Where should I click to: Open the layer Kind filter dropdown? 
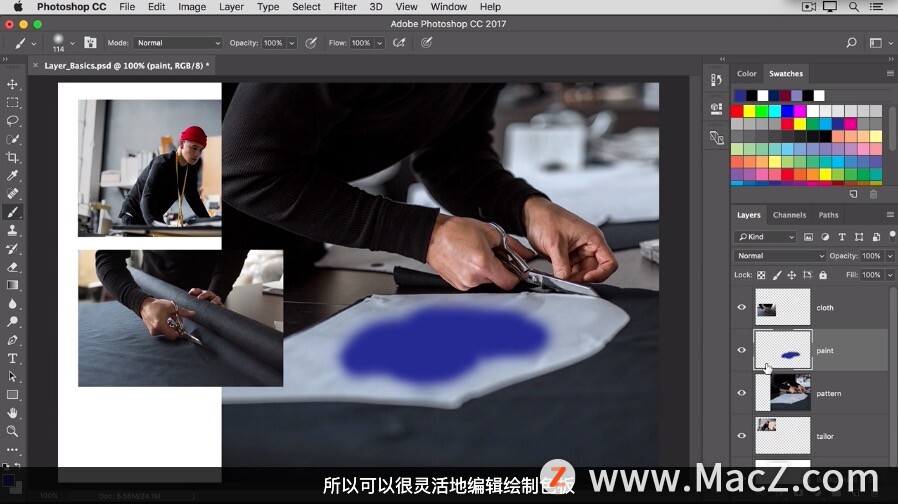(766, 237)
